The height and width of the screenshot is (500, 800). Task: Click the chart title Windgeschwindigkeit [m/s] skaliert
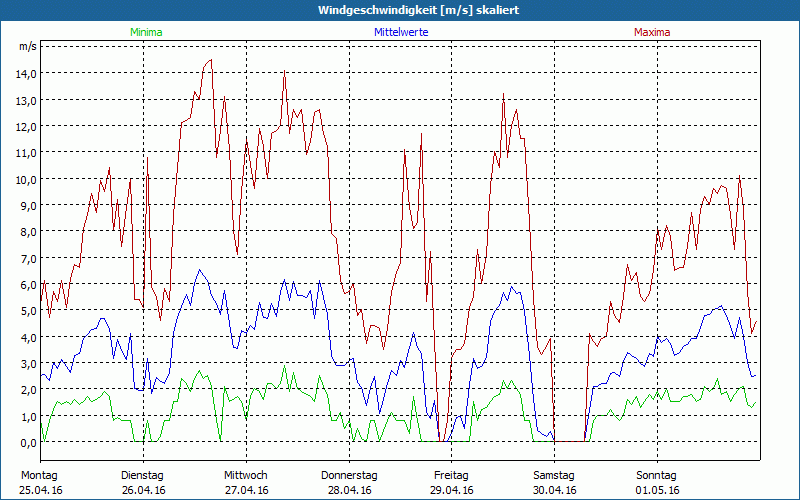click(x=418, y=10)
